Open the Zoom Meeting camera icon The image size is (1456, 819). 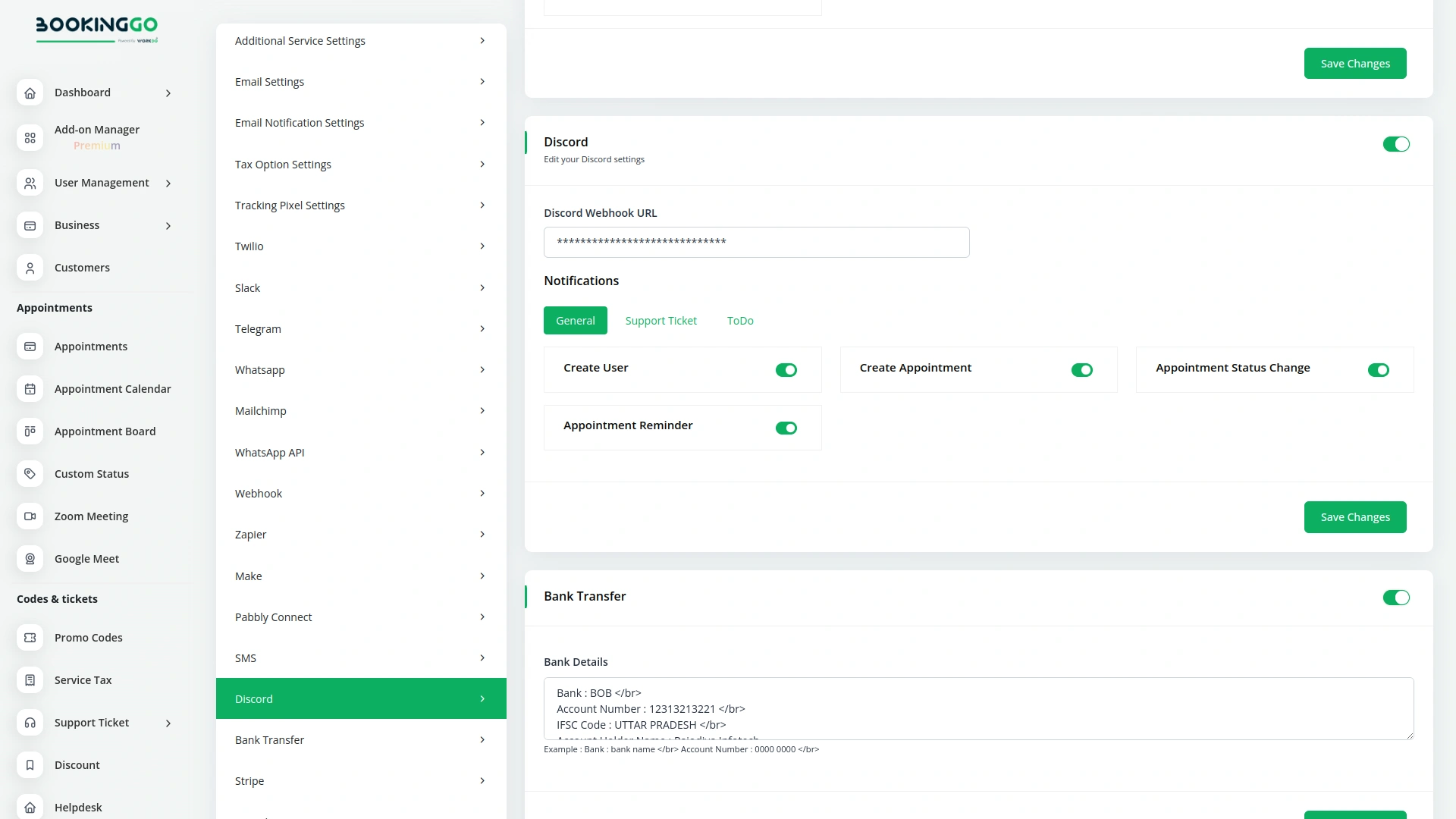[x=30, y=516]
